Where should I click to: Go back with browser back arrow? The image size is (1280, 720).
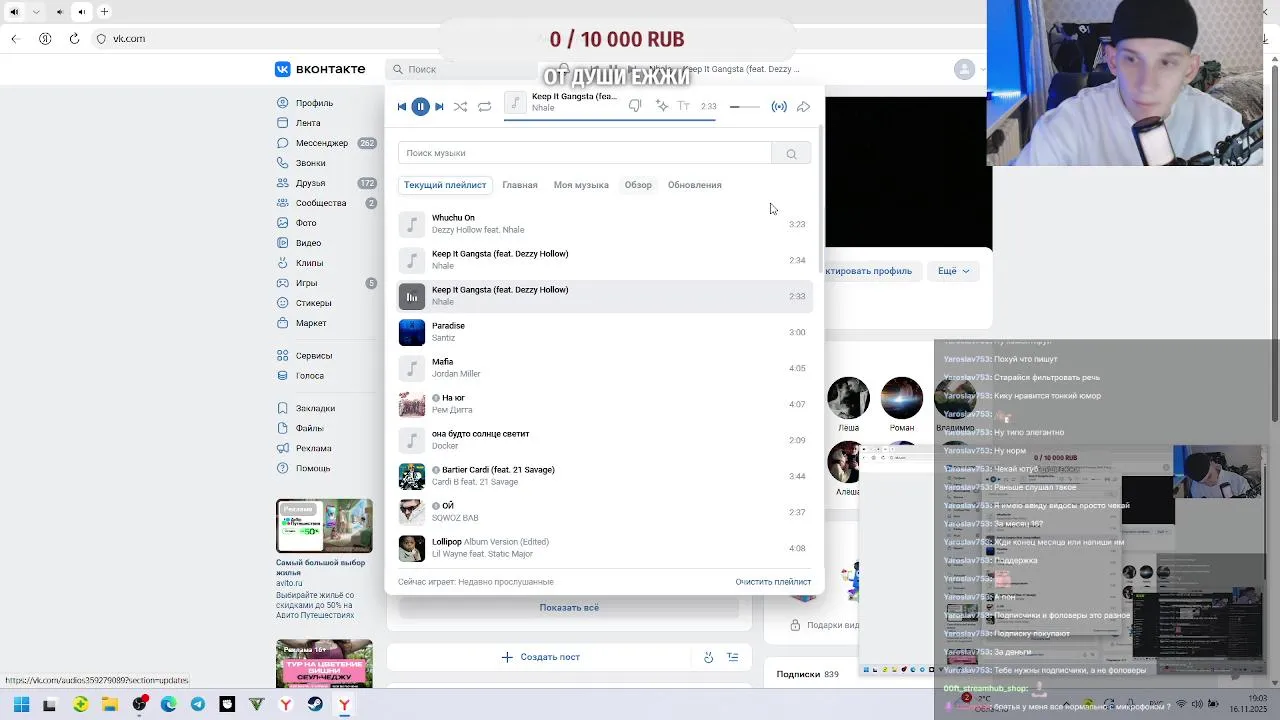pos(15,39)
